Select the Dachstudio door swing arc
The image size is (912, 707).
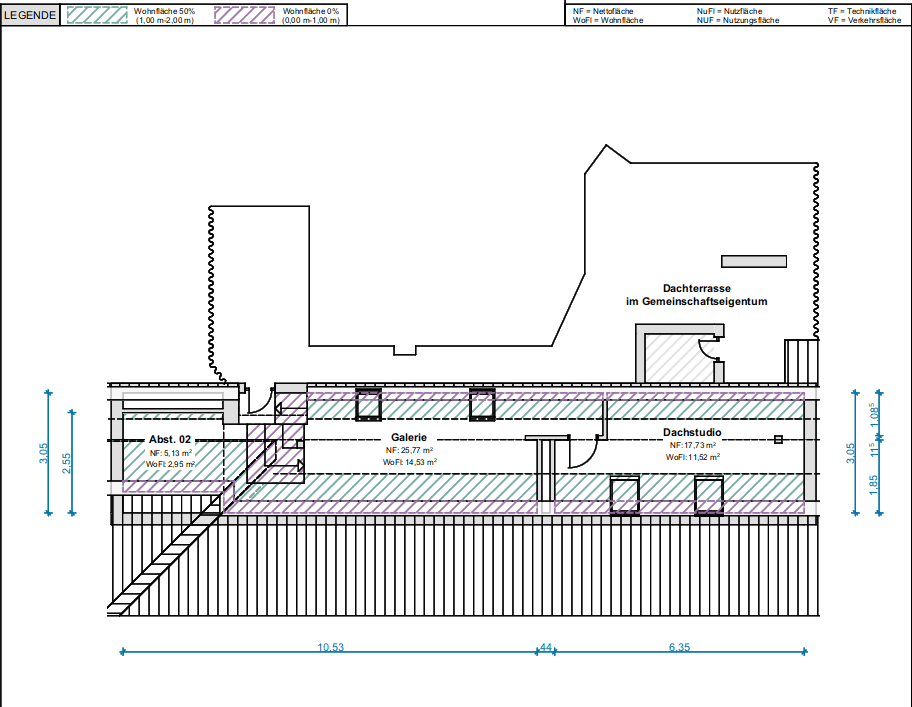pyautogui.click(x=584, y=453)
